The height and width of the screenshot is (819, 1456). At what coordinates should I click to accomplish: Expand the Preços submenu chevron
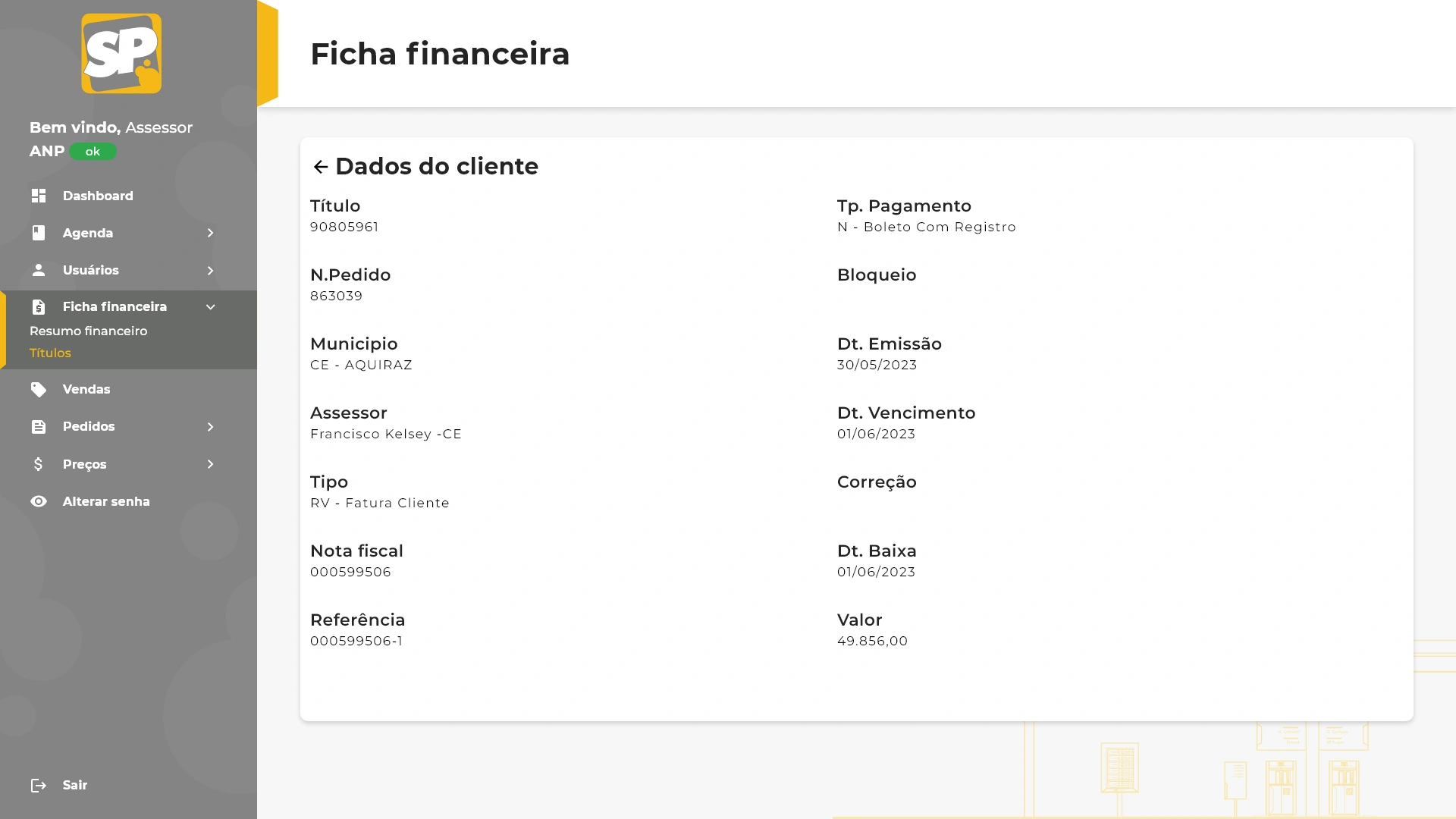pyautogui.click(x=211, y=464)
